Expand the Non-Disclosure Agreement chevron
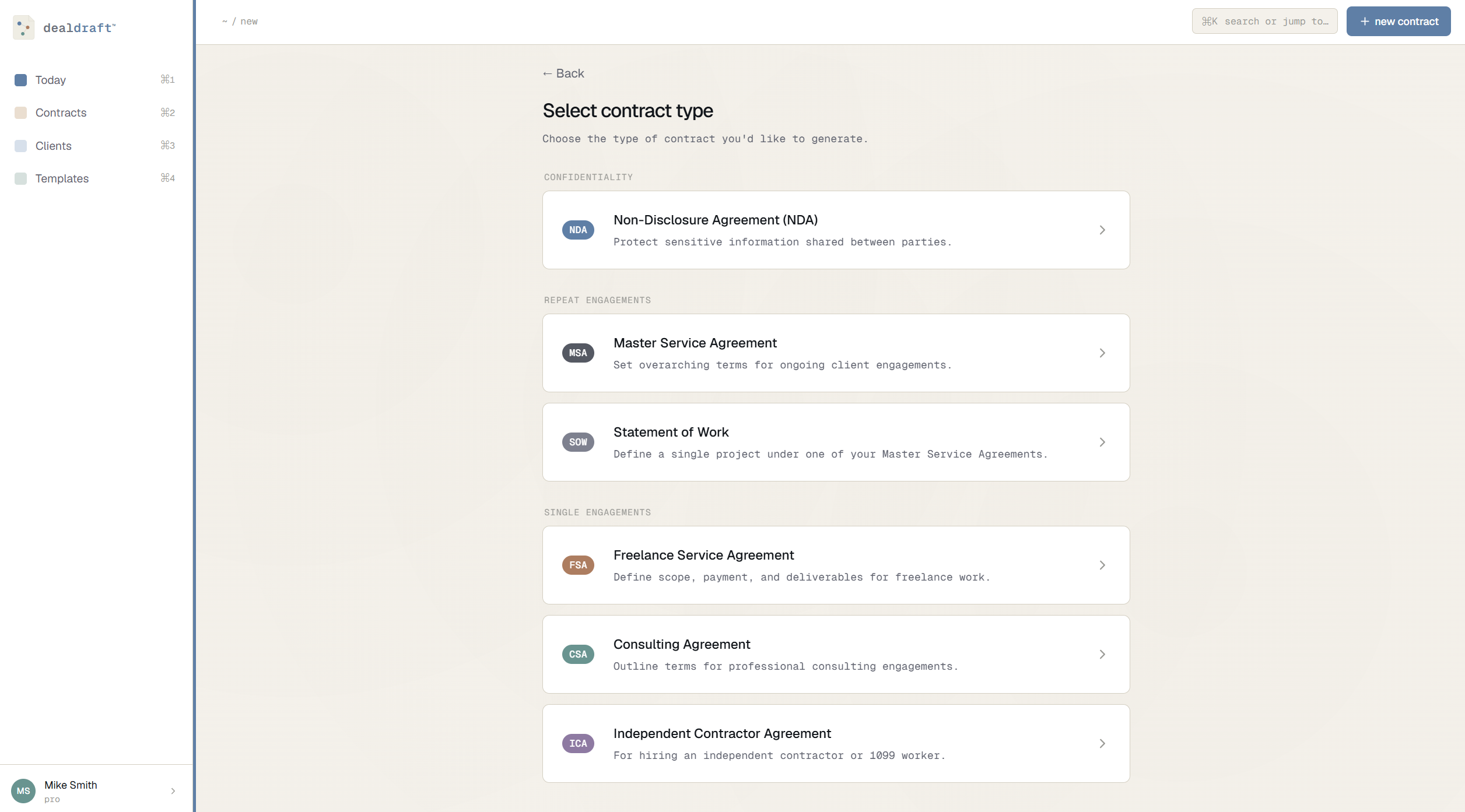The image size is (1465, 812). coord(1102,230)
